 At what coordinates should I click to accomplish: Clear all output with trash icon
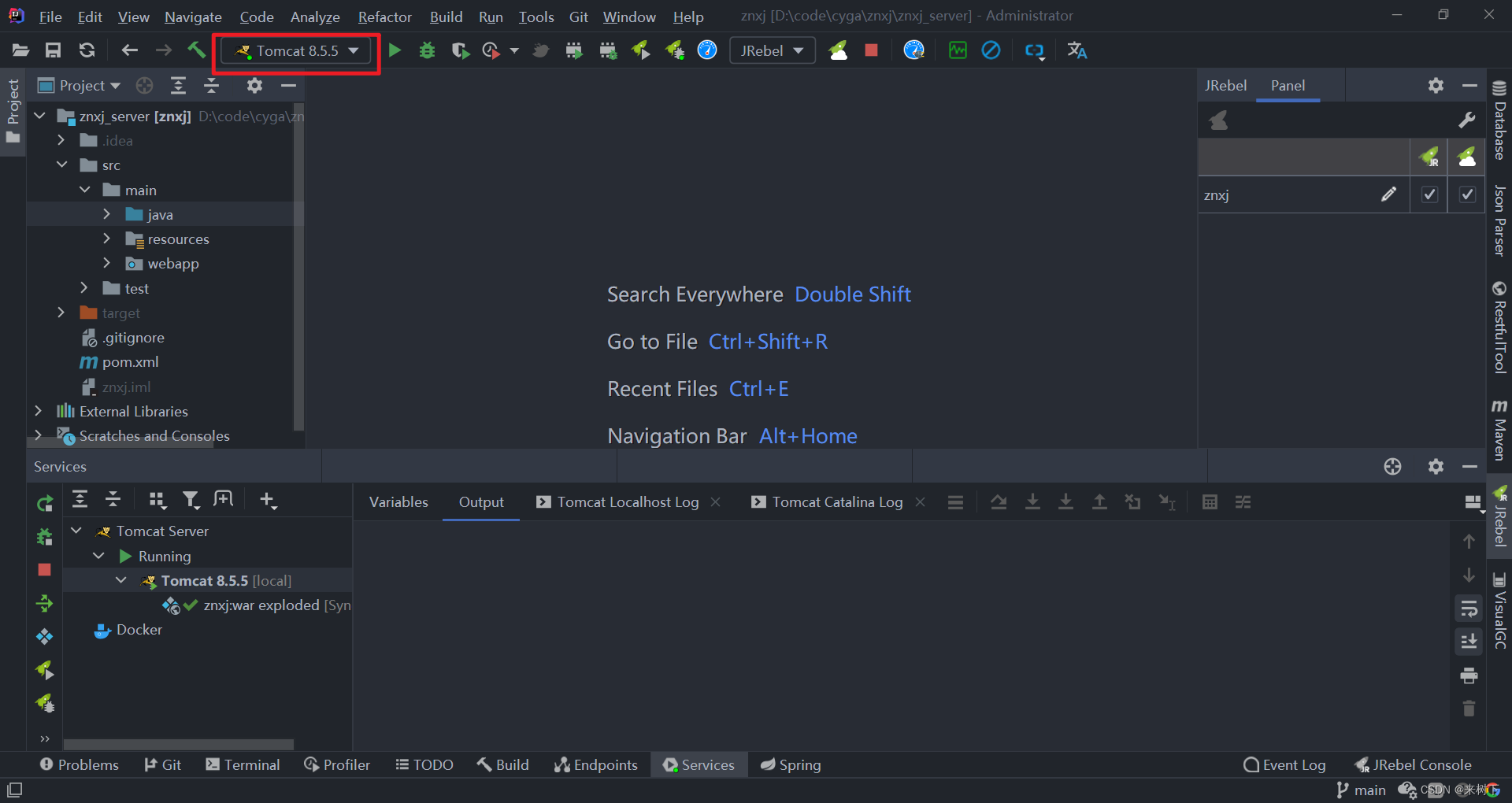pos(1469,709)
